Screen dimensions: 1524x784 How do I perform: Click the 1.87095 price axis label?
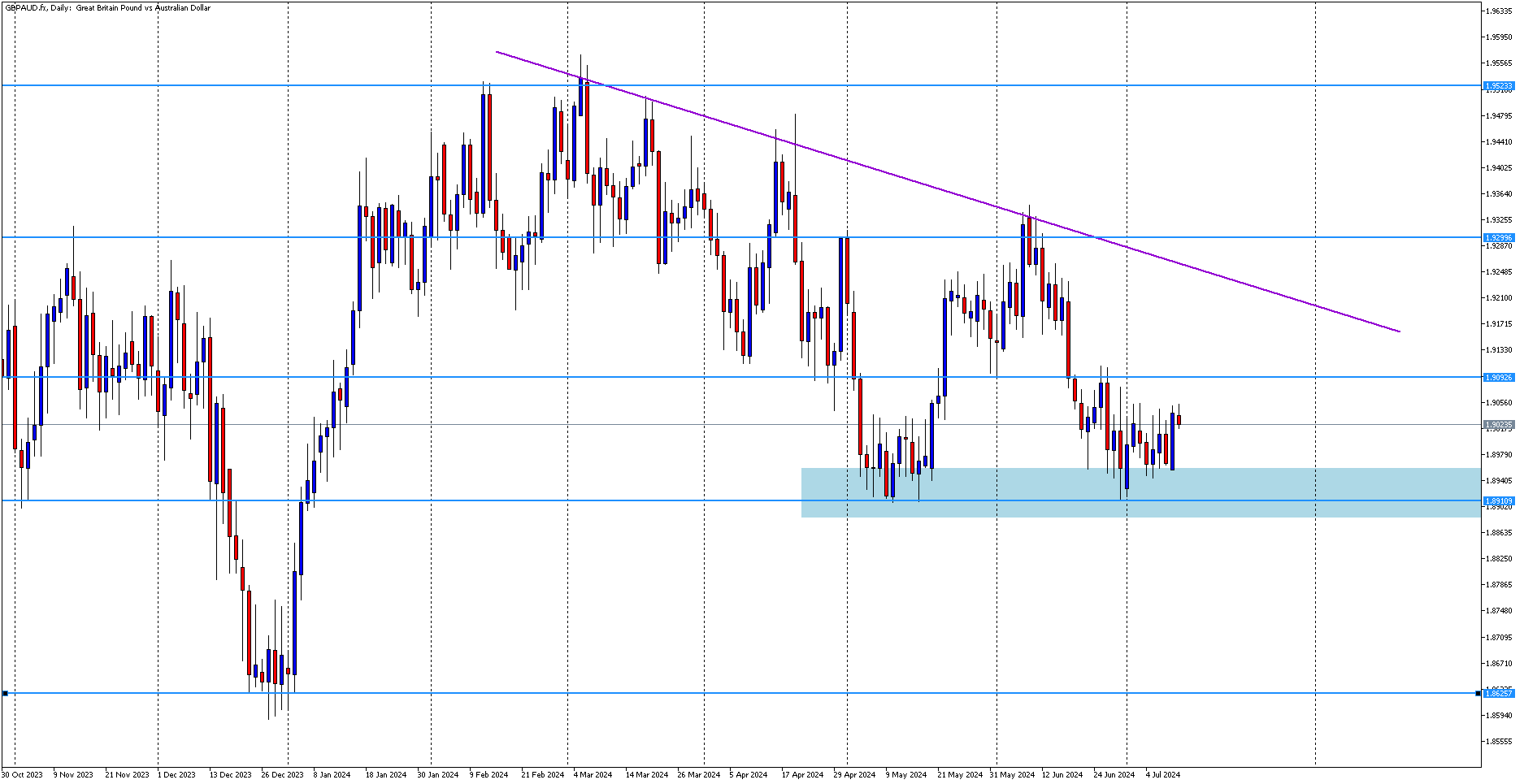click(x=1500, y=638)
